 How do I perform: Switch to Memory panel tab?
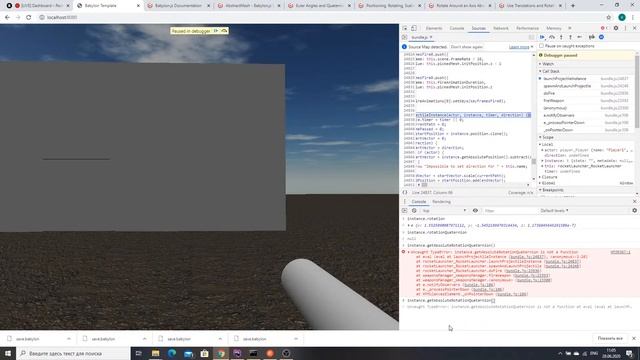(553, 28)
